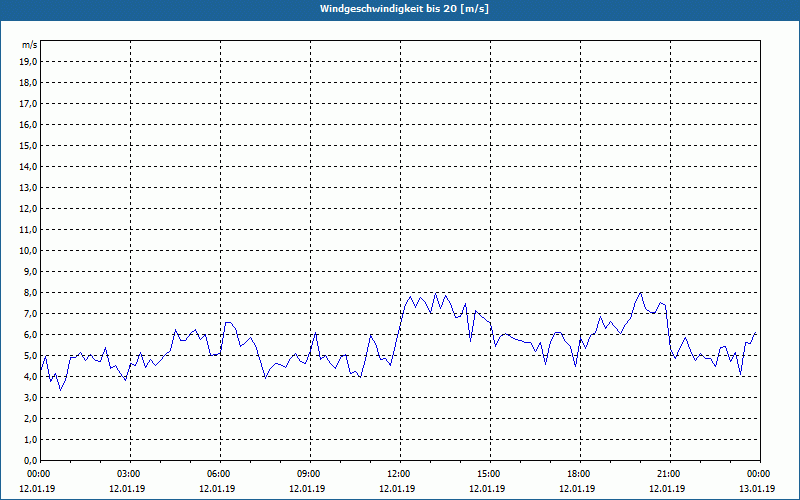Click the 8,0 y-axis label
Viewport: 800px width, 500px height.
pos(30,292)
